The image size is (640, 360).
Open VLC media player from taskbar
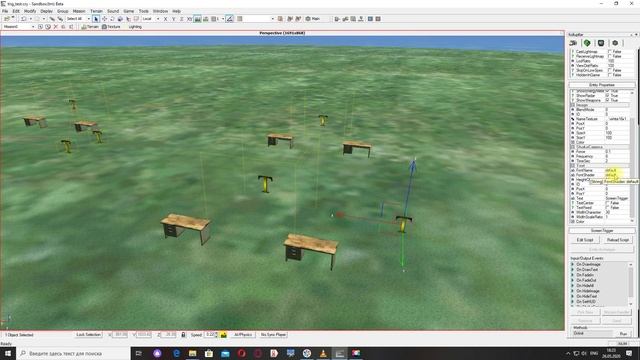click(x=323, y=353)
